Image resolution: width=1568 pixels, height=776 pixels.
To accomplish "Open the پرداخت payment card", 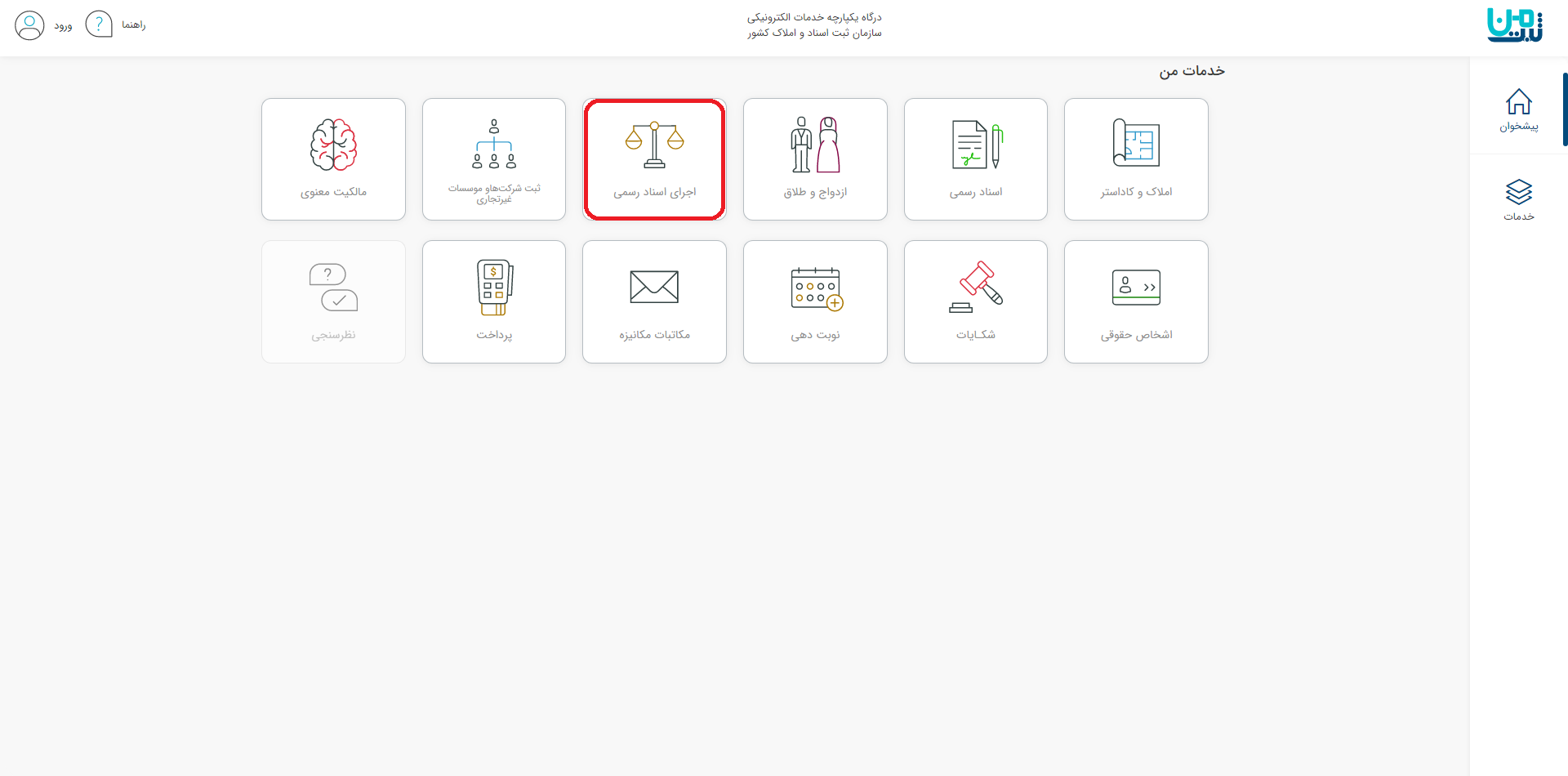I will click(494, 301).
